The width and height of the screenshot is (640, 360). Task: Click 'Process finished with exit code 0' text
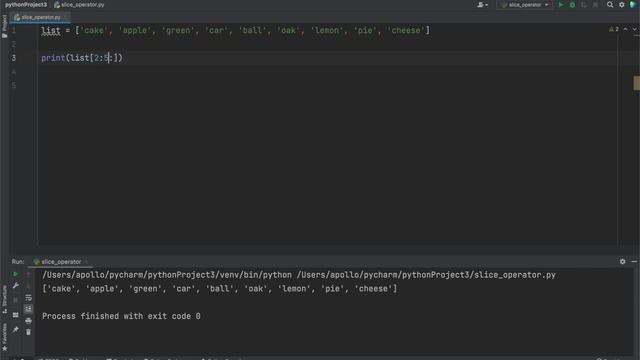121,316
